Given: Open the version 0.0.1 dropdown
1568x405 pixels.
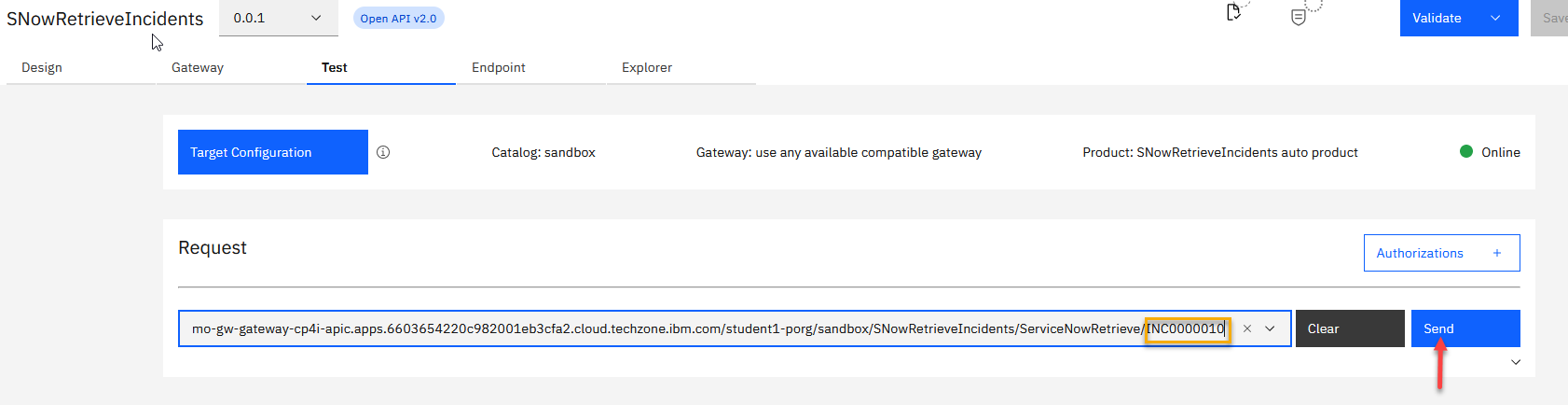Looking at the screenshot, I should 278,18.
